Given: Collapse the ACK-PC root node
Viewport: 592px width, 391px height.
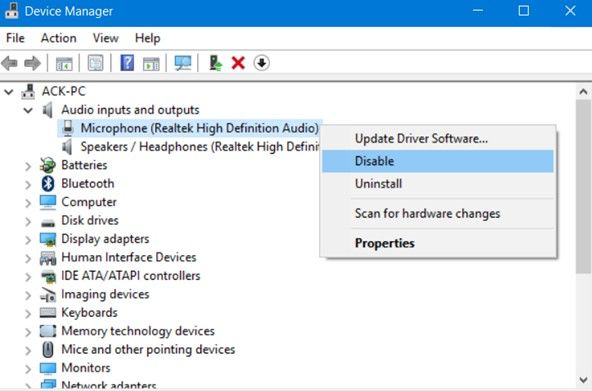Looking at the screenshot, I should click(x=9, y=91).
